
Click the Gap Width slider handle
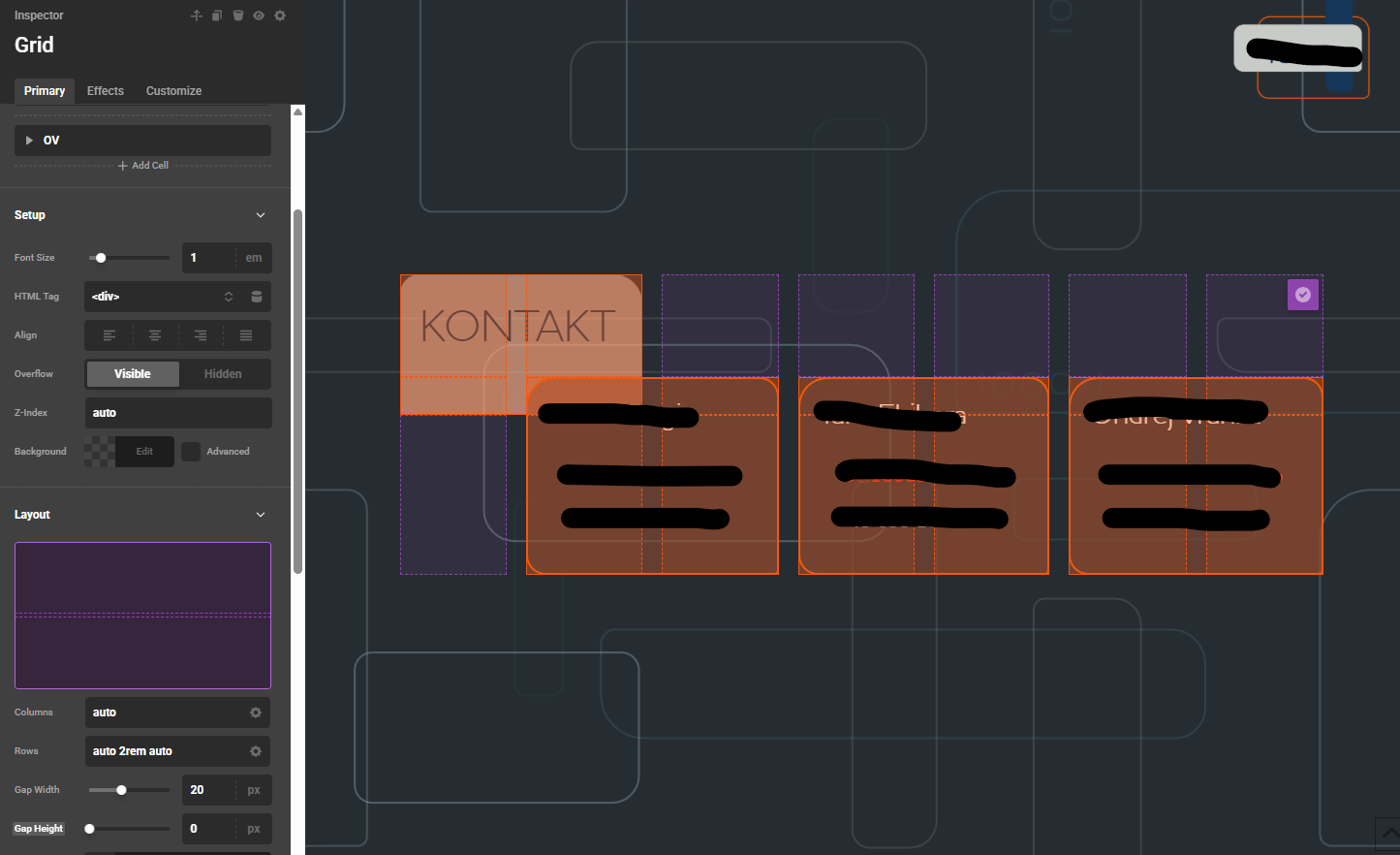pyautogui.click(x=121, y=790)
